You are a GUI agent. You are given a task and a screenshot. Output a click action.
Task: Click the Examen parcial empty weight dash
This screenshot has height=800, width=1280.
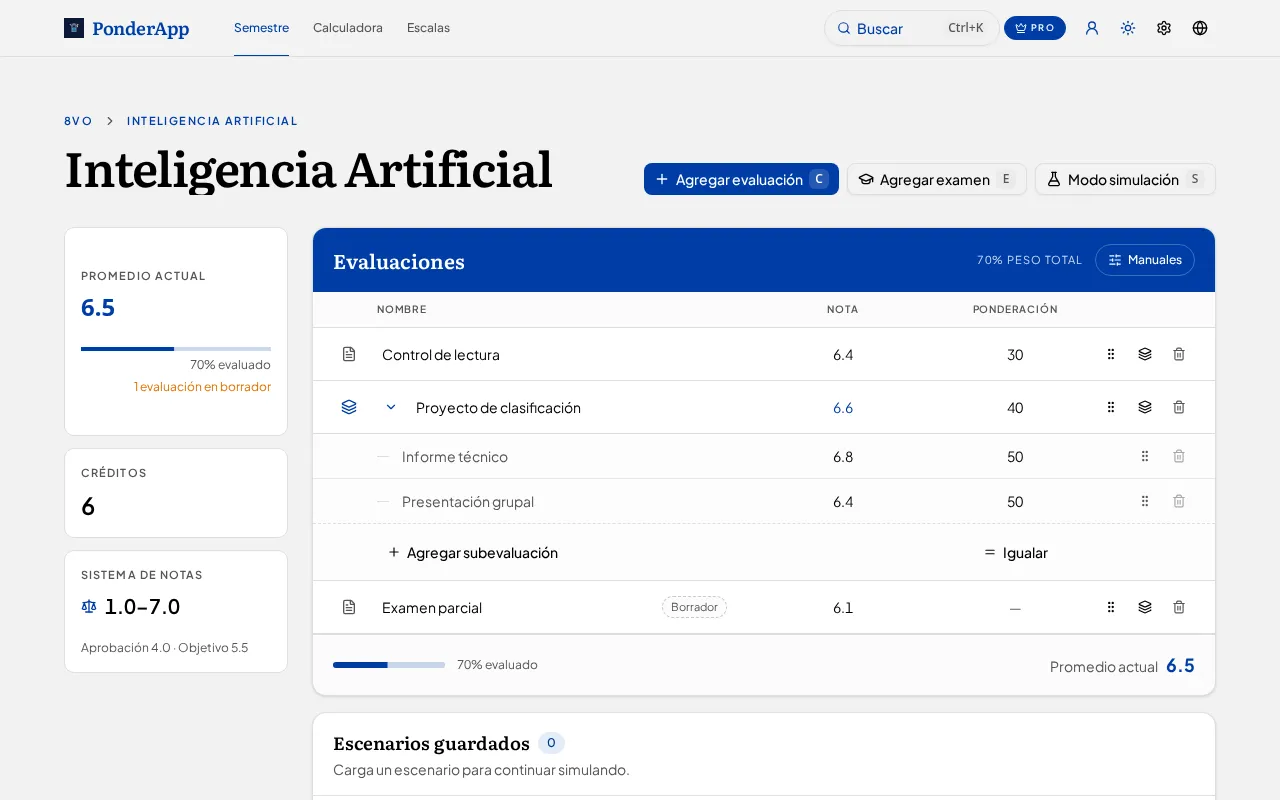click(x=1015, y=607)
